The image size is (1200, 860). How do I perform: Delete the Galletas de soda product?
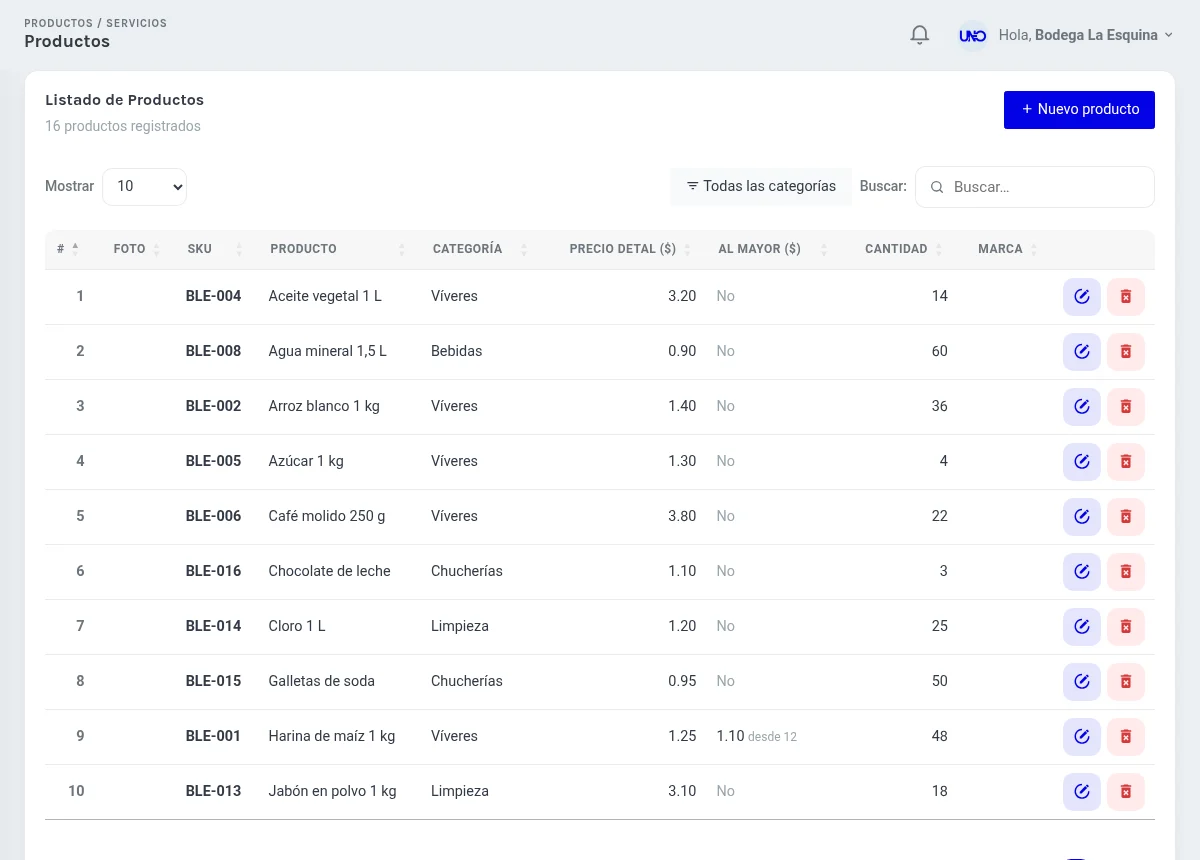(x=1126, y=682)
